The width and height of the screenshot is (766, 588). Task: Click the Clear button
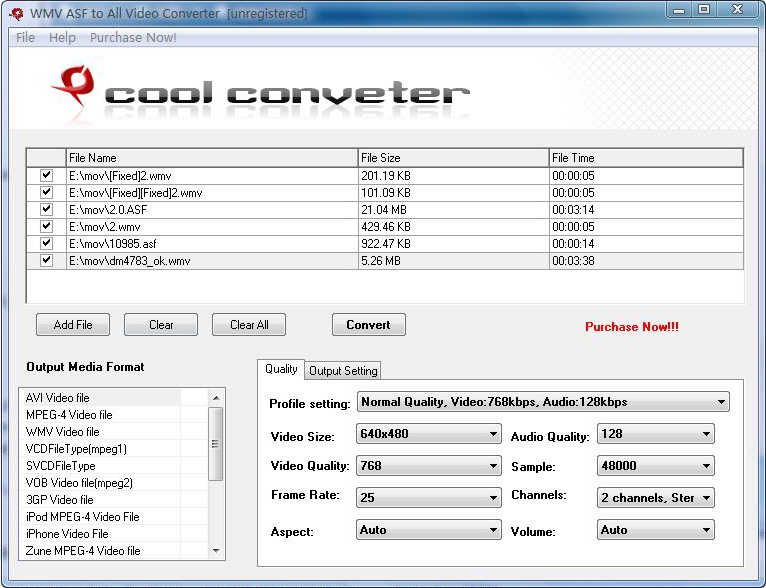(x=161, y=325)
